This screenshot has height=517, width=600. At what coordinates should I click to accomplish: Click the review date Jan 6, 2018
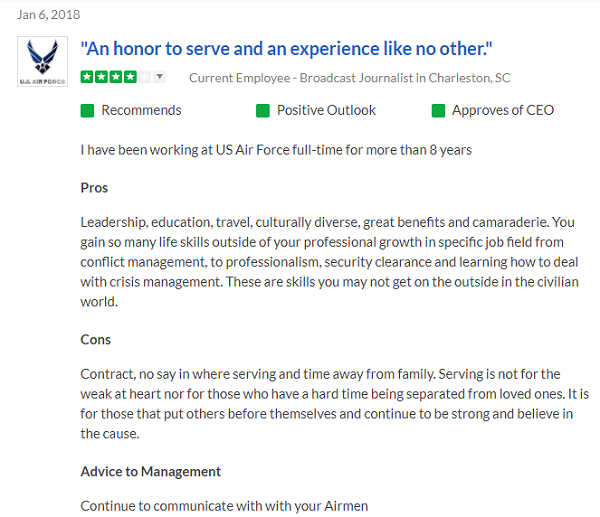48,15
